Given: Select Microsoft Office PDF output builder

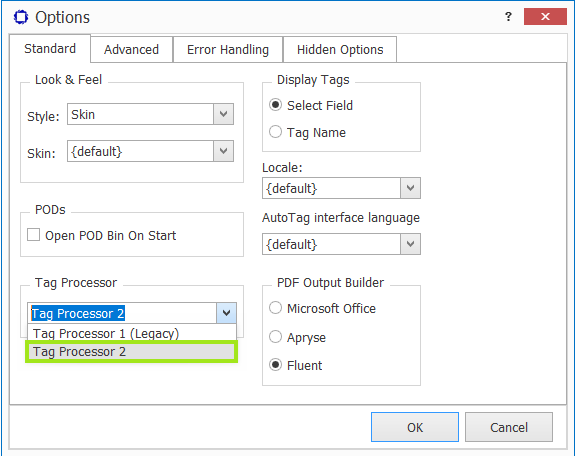Looking at the screenshot, I should pyautogui.click(x=275, y=308).
